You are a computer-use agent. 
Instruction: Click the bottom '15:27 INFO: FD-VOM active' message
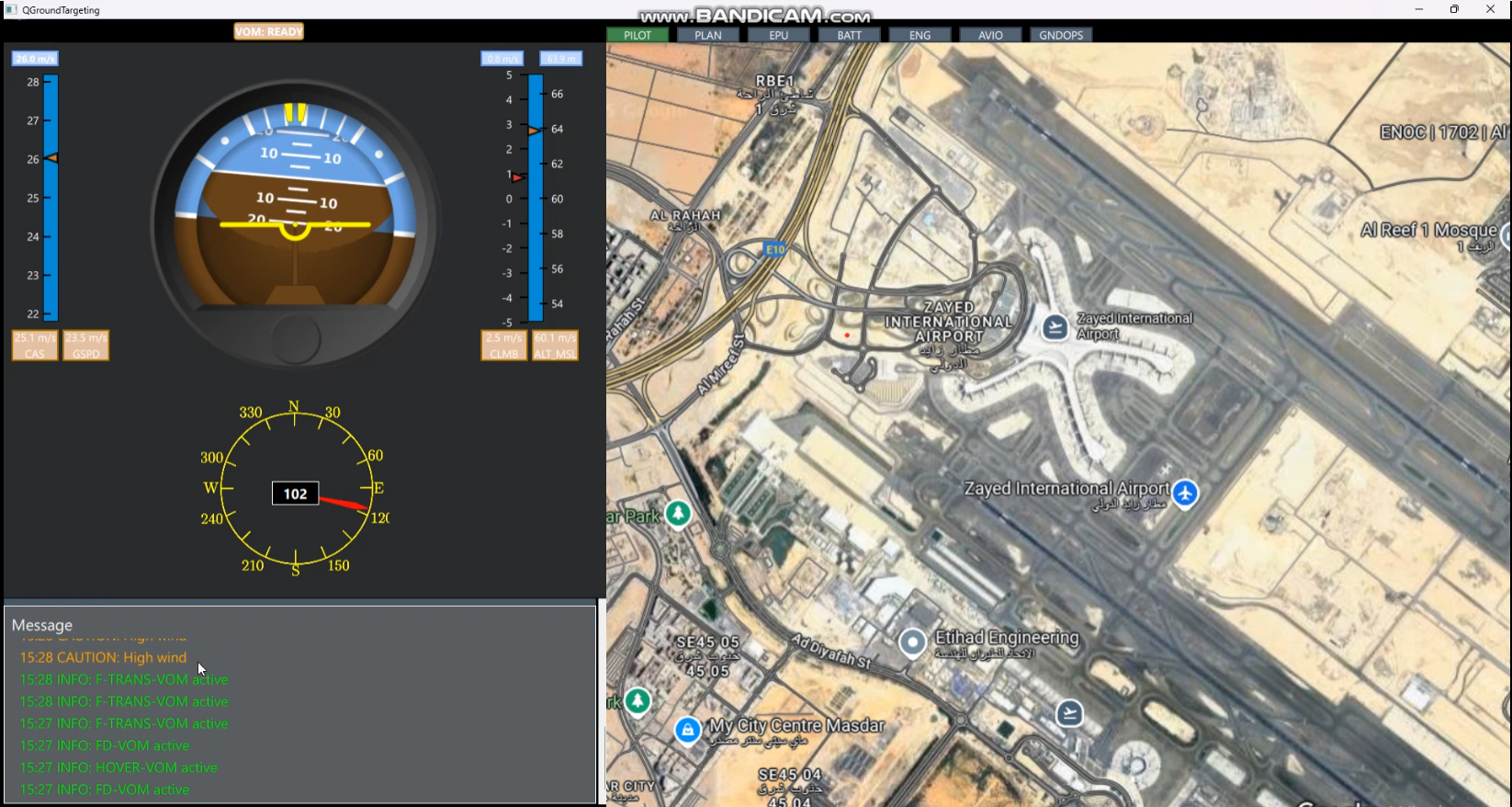click(x=105, y=790)
